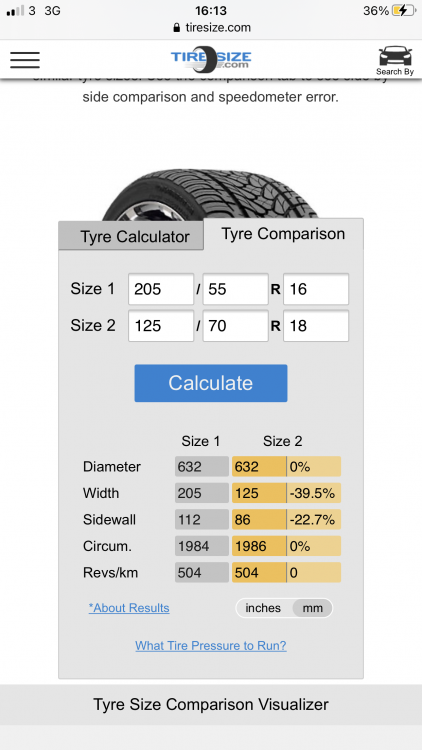This screenshot has height=750, width=422.
Task: Tap the tire image thumbnail
Action: click(211, 195)
